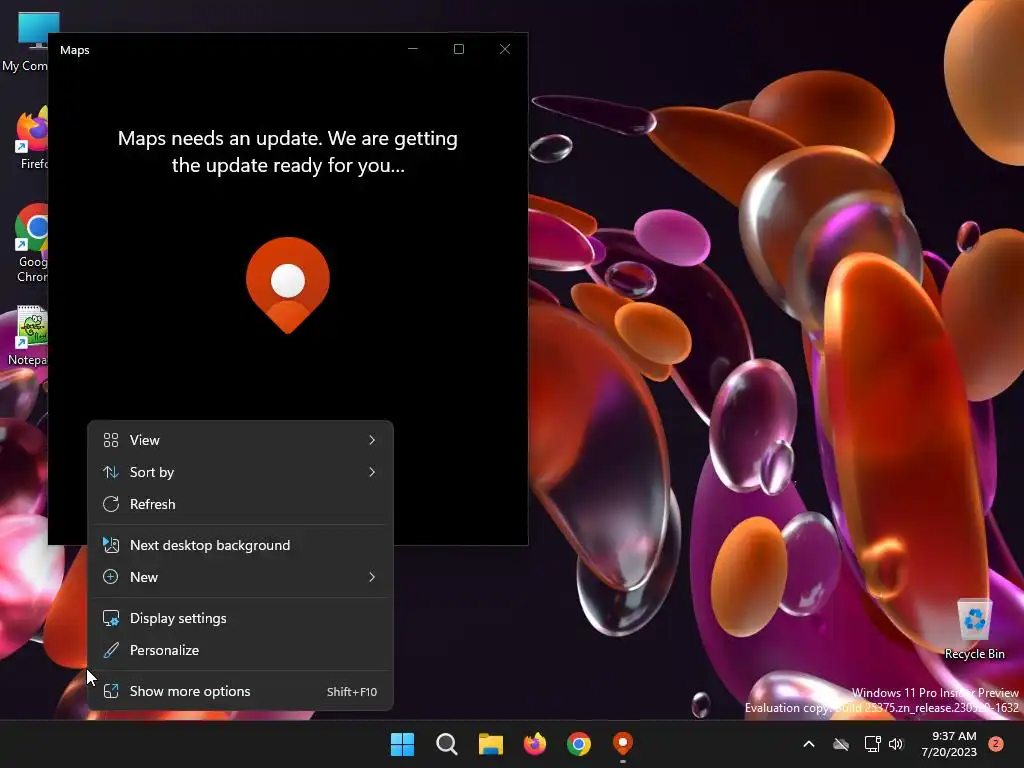Screen dimensions: 1024x768
Task: Open the Windows Start menu
Action: click(x=402, y=744)
